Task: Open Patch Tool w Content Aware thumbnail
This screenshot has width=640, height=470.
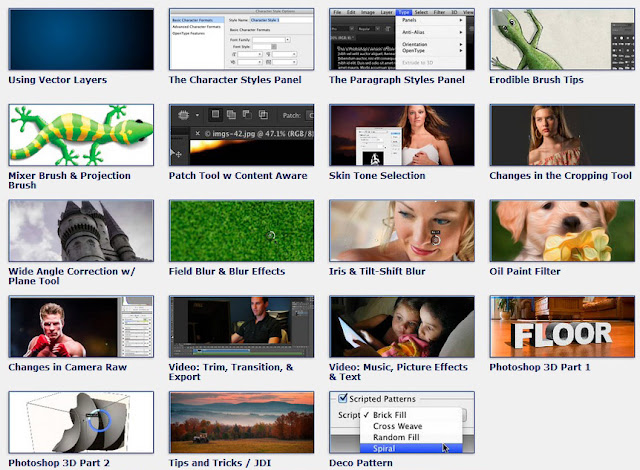Action: click(241, 135)
